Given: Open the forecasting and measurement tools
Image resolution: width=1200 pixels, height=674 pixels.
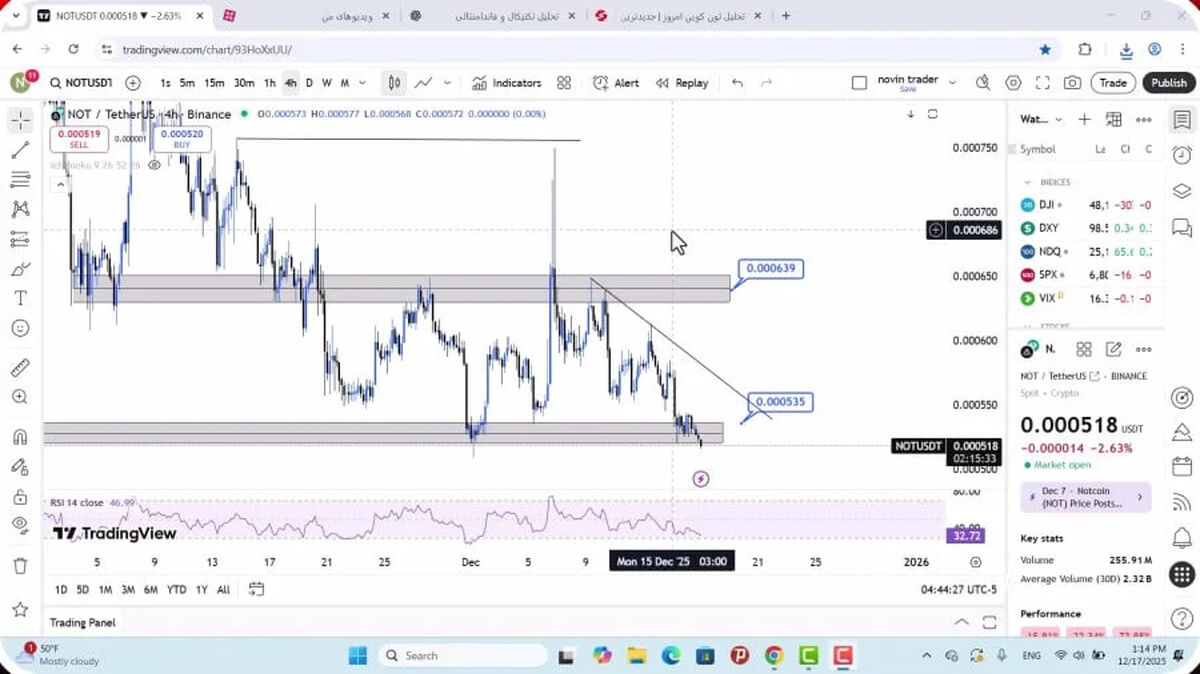Looking at the screenshot, I should point(20,239).
